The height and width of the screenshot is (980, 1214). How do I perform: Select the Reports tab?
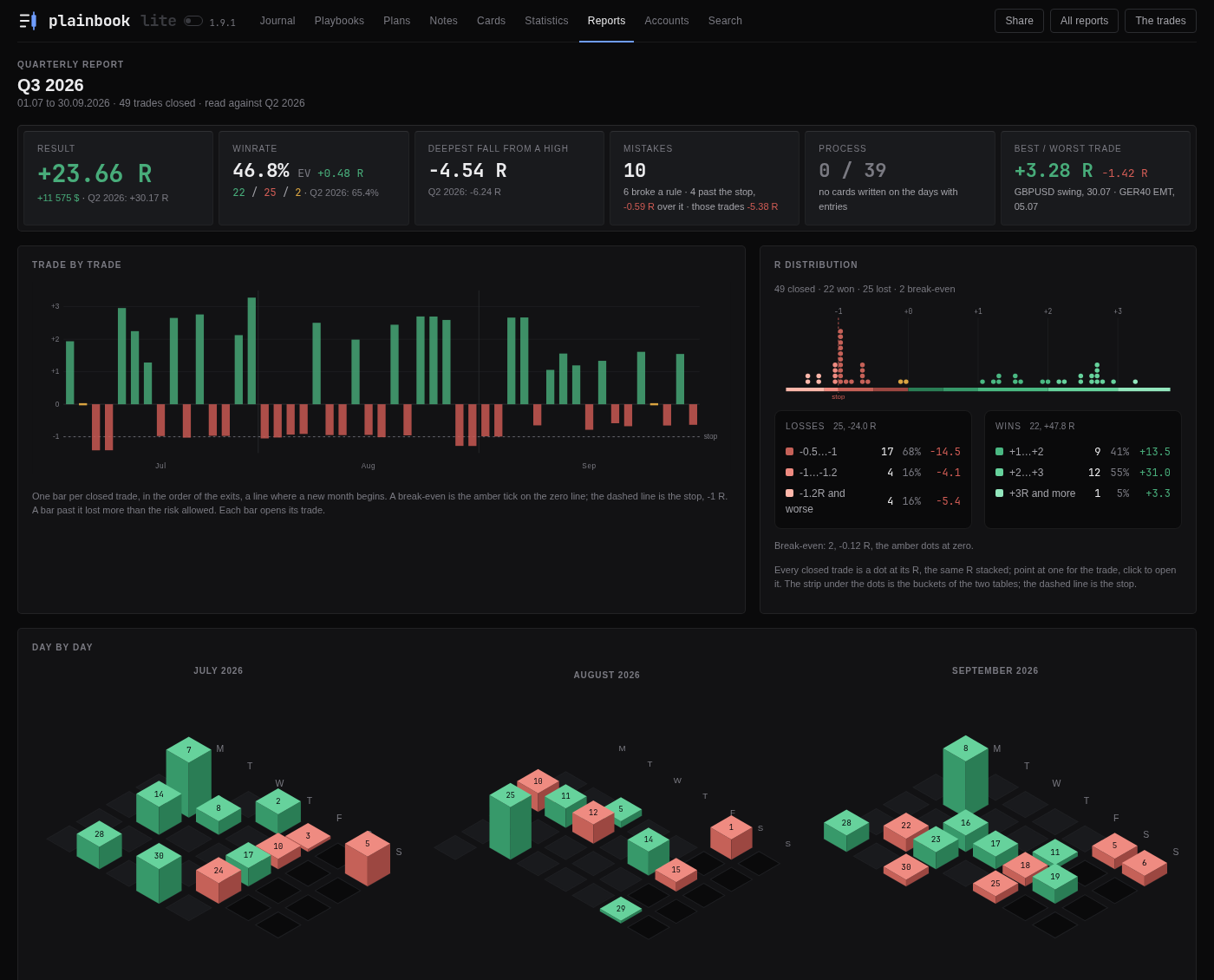click(x=606, y=21)
